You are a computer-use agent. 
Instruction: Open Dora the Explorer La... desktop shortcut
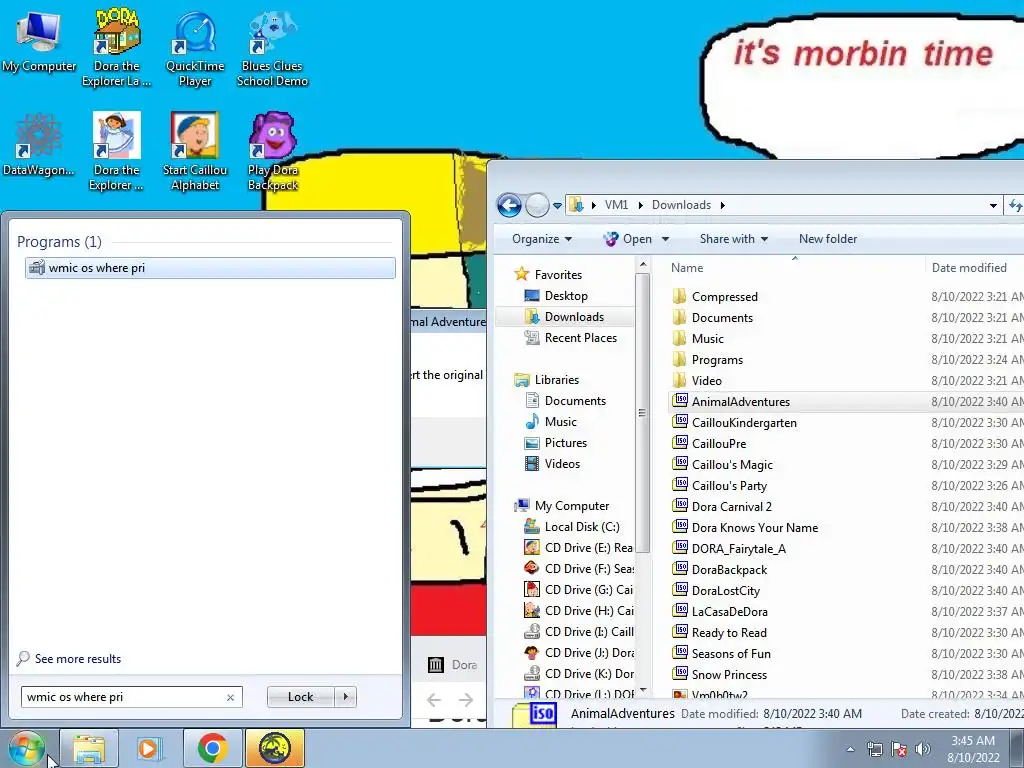tap(116, 48)
